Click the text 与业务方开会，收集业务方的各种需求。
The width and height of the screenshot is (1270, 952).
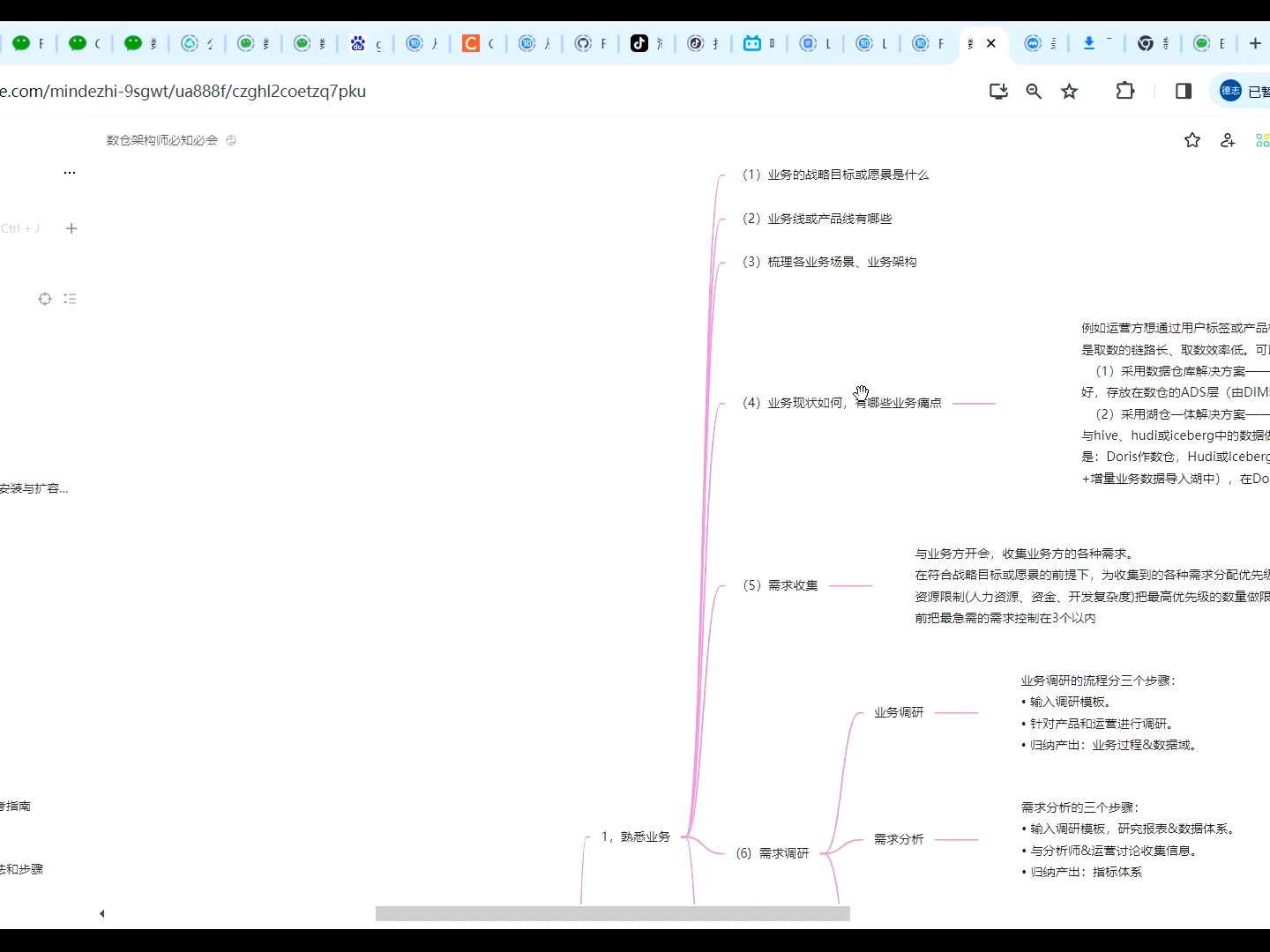tap(1026, 554)
